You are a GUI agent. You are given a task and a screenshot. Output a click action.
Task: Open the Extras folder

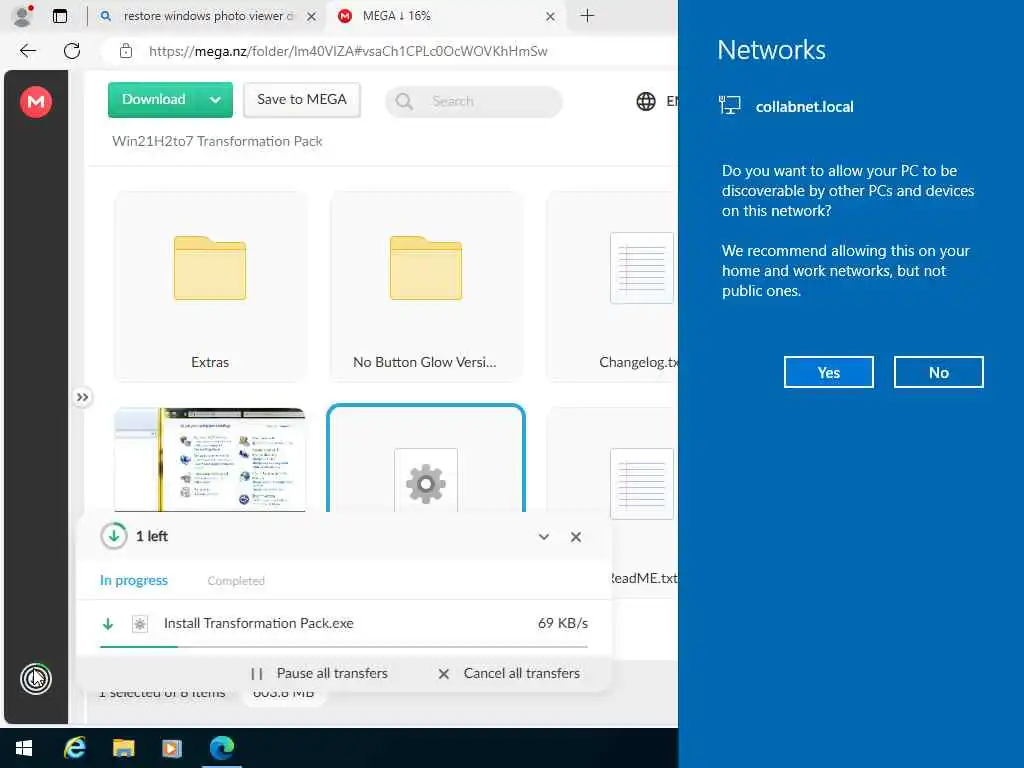[210, 286]
